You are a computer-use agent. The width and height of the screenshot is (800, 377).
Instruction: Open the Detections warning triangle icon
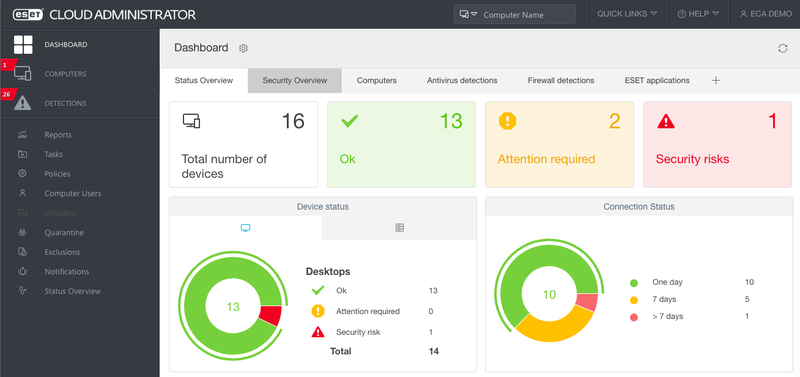(x=23, y=103)
